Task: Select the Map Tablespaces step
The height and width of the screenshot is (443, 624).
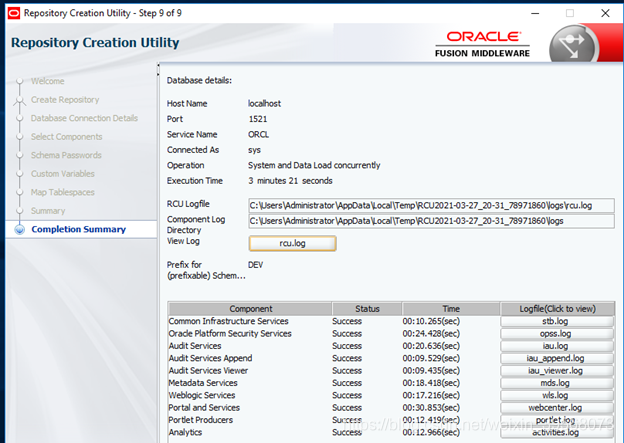Action: point(63,192)
